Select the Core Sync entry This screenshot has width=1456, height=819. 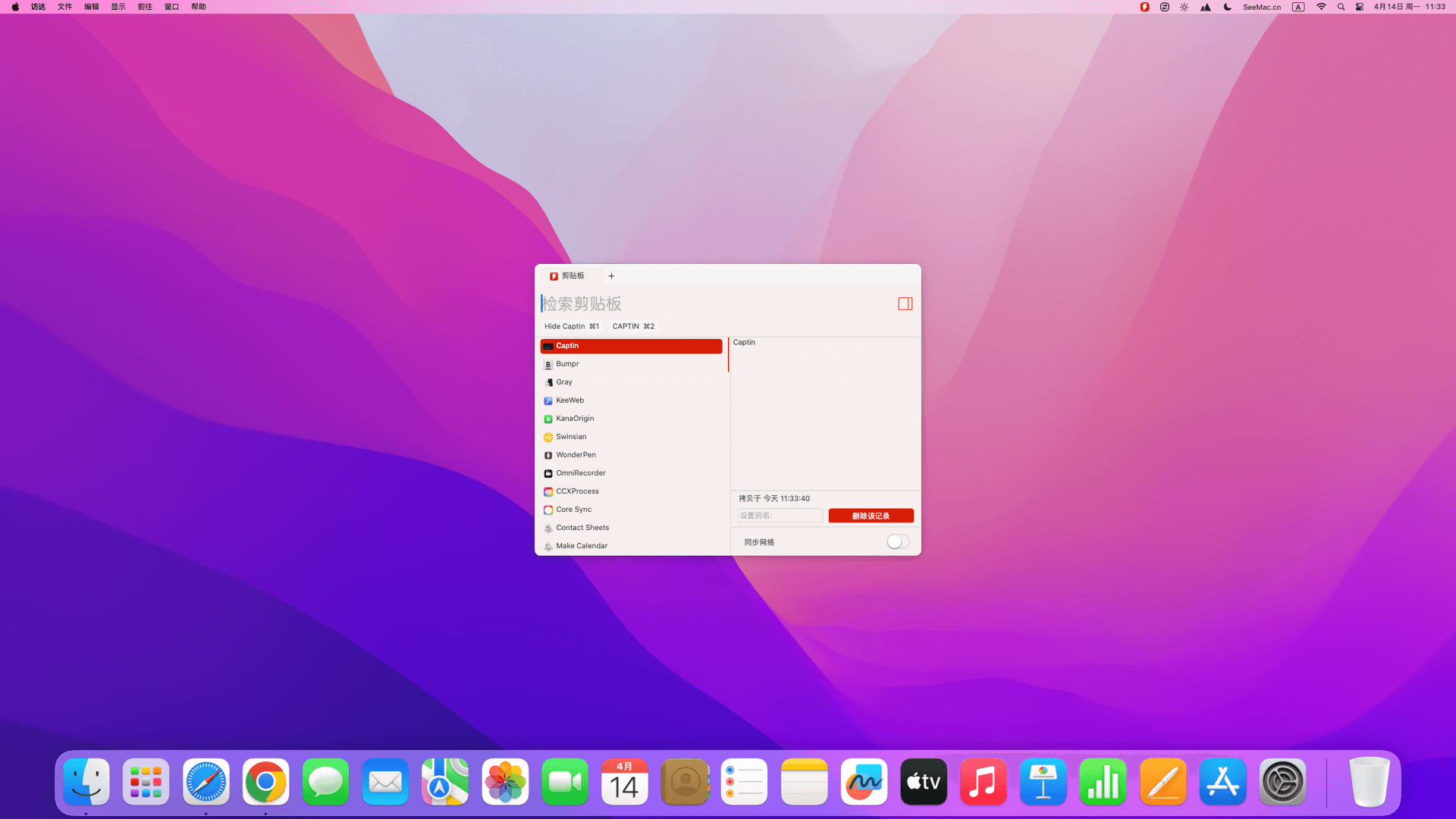573,510
